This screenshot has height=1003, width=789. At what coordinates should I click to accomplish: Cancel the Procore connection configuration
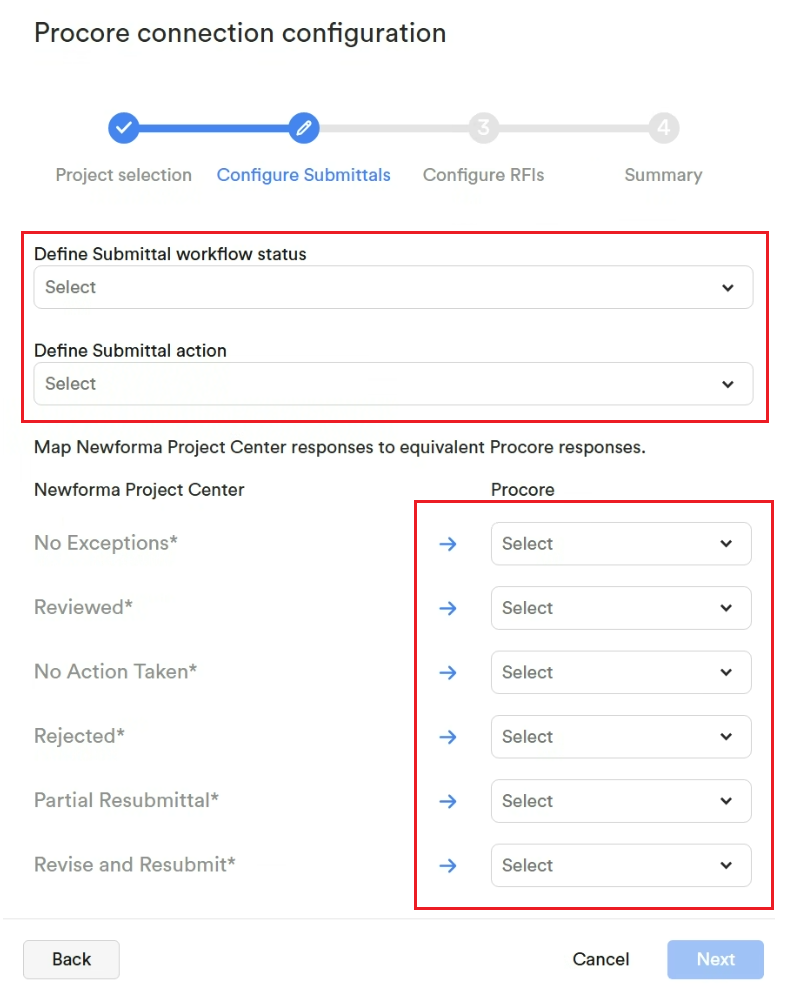pos(601,960)
